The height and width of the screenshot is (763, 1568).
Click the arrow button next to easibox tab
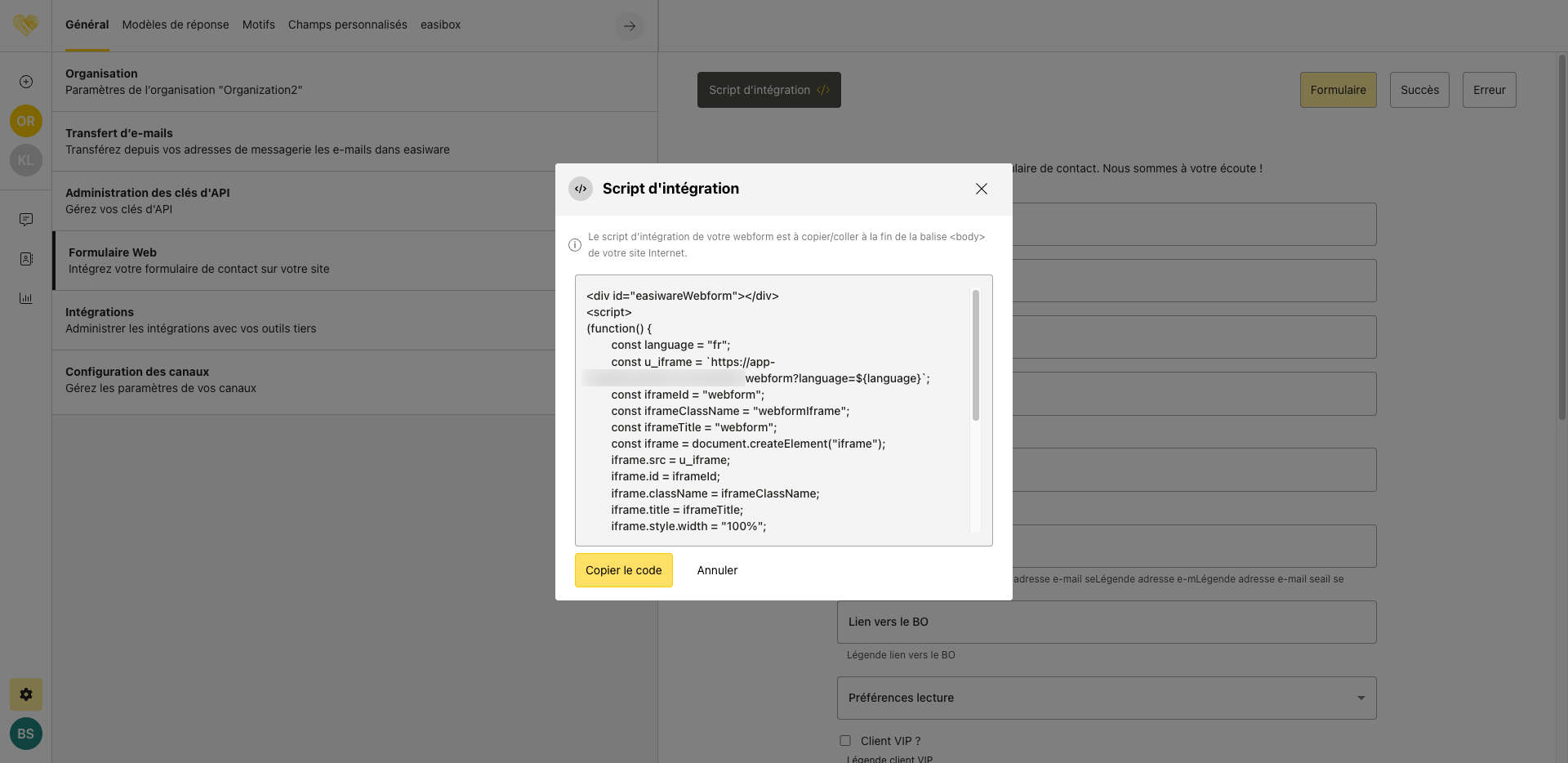[630, 26]
